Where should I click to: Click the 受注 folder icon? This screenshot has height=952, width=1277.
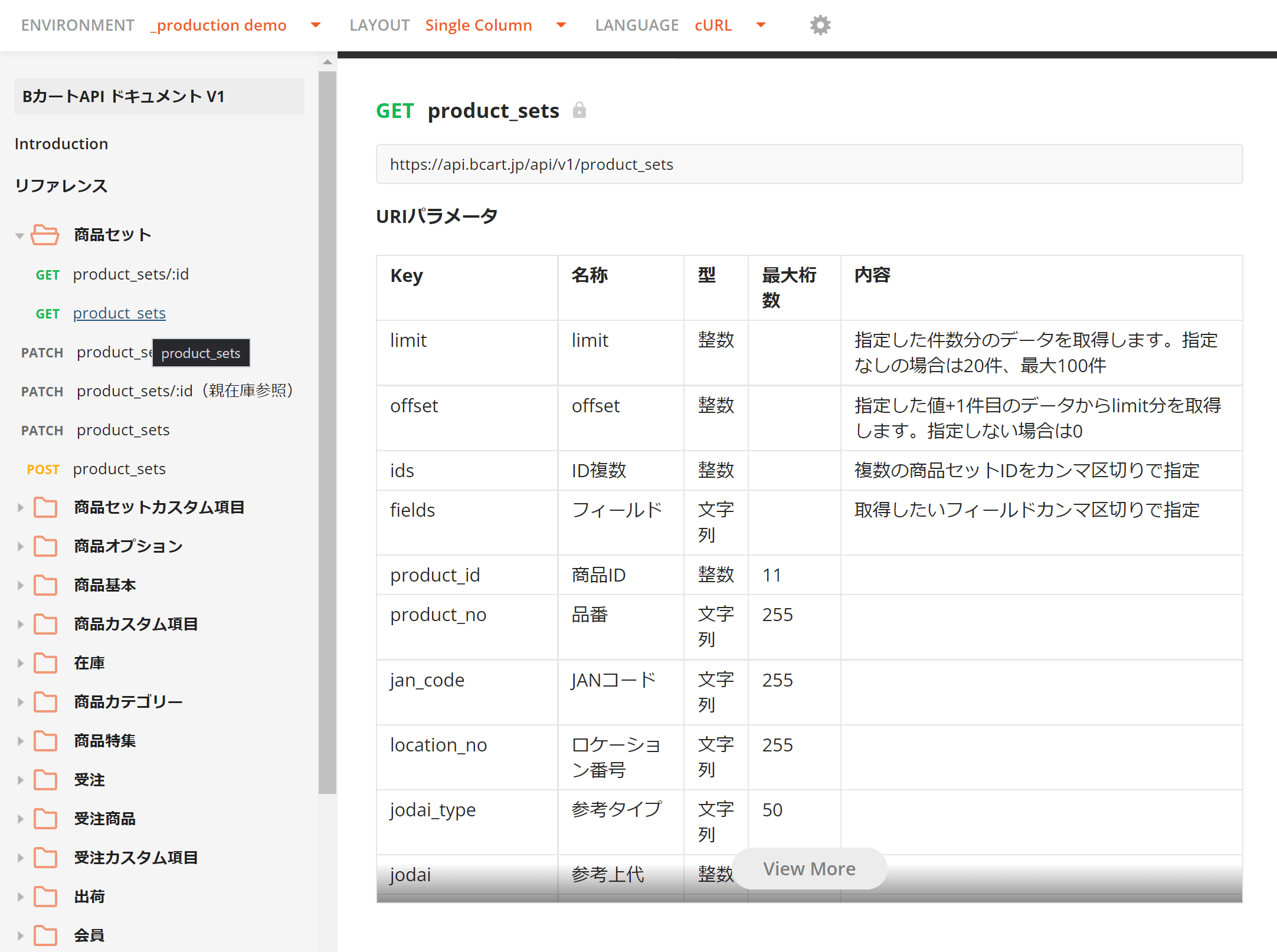click(x=45, y=780)
